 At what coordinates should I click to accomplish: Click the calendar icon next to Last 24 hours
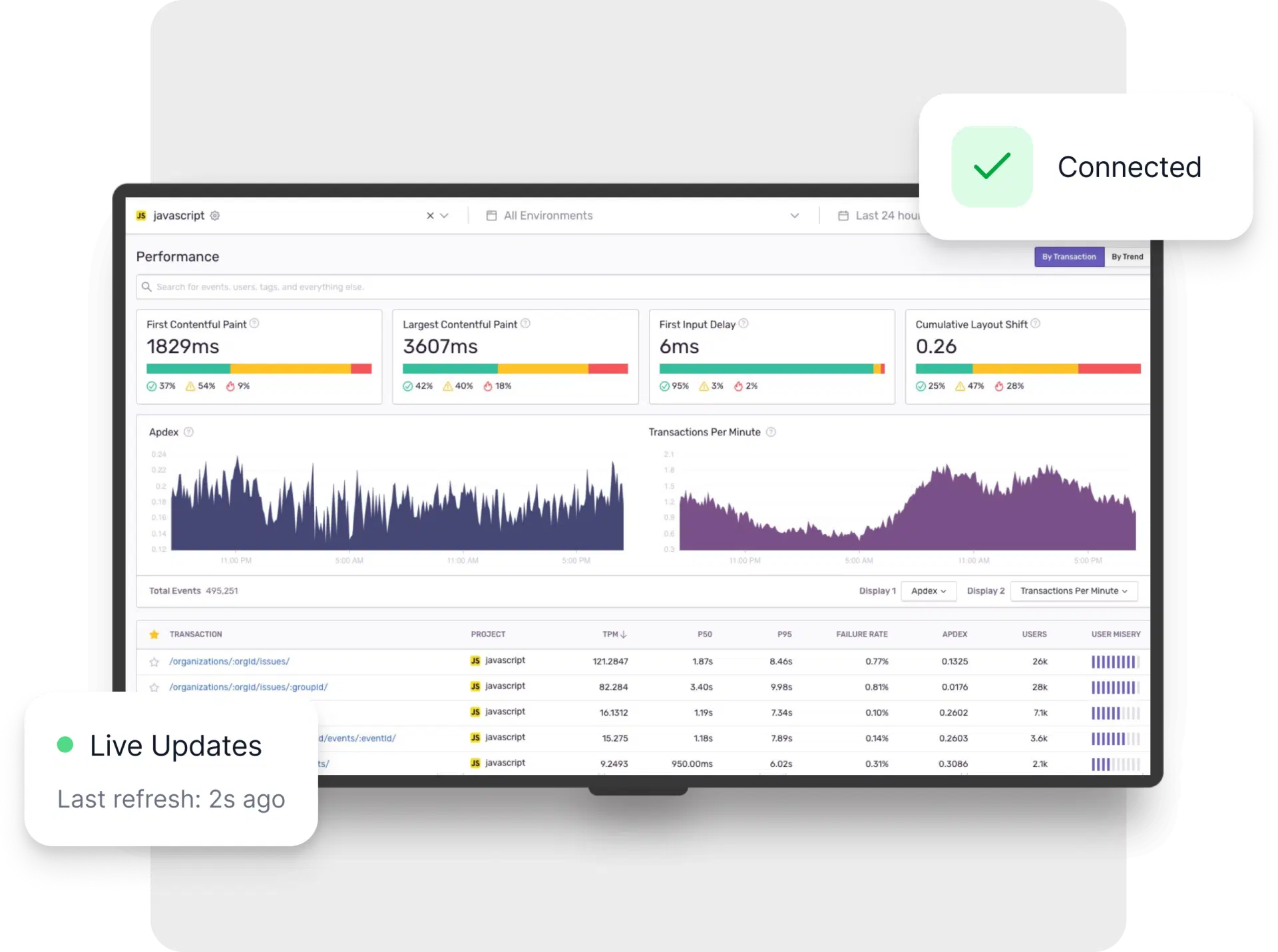843,216
